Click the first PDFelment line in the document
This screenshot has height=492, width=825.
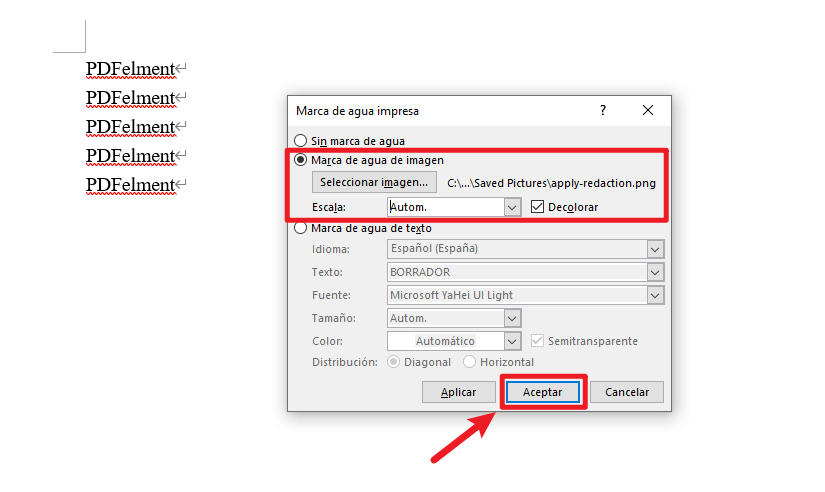(130, 69)
